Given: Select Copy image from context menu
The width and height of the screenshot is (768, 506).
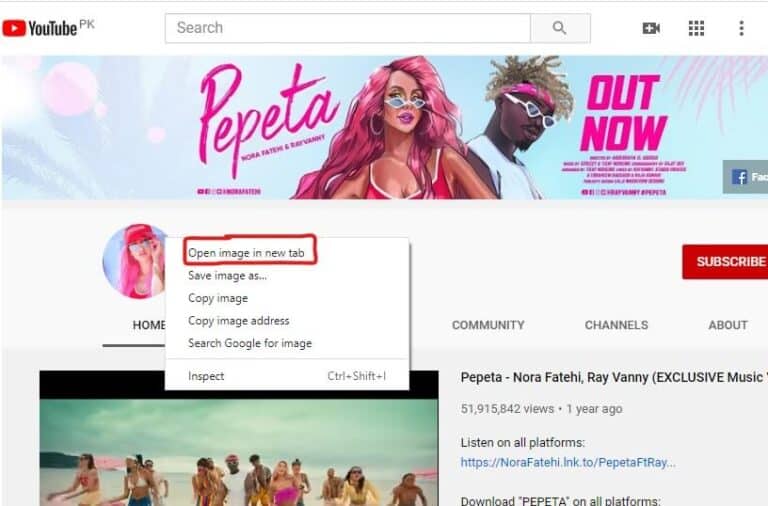Looking at the screenshot, I should (218, 298).
